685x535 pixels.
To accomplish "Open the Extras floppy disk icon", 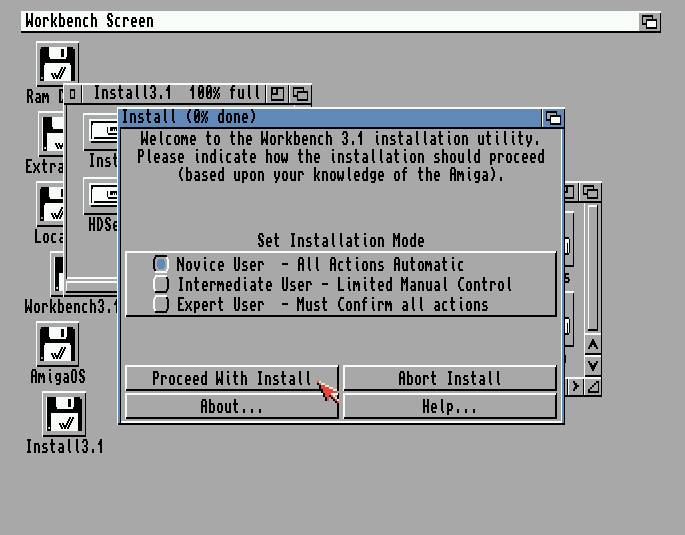I will (50, 135).
